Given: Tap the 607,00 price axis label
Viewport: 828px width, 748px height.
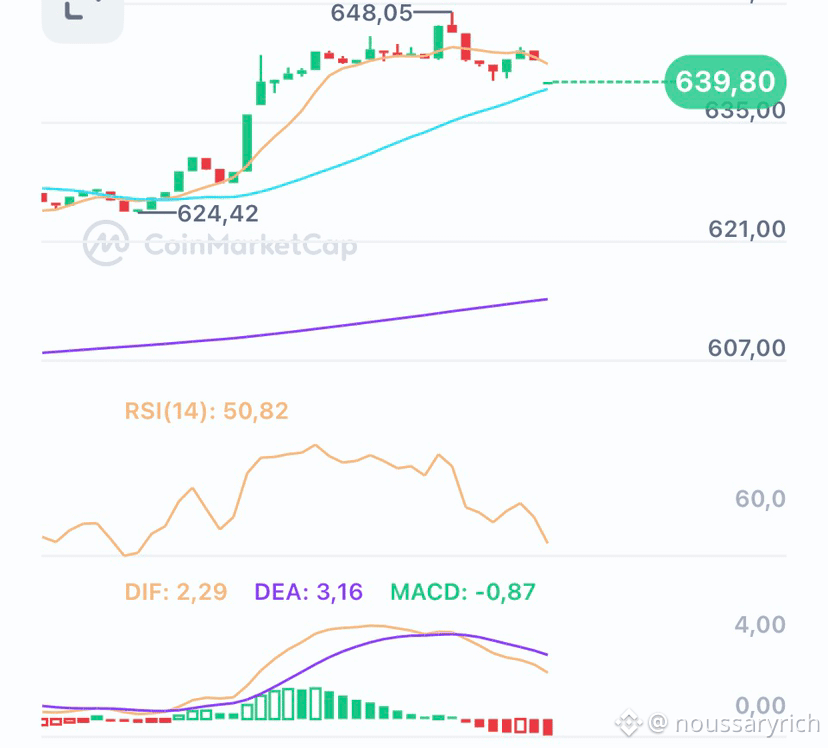Looking at the screenshot, I should (x=747, y=348).
